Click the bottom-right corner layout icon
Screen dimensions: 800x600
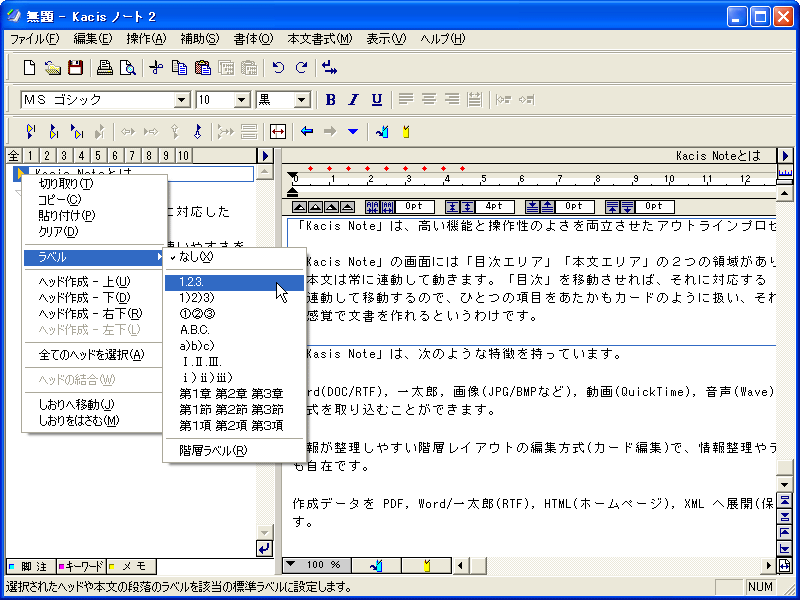[784, 565]
